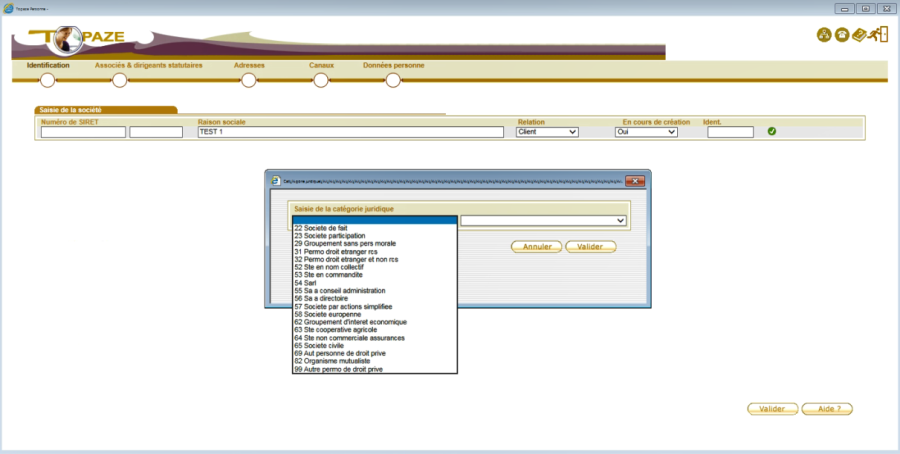900x454 pixels.
Task: Close the catégorie juridique dialog
Action: pyautogui.click(x=633, y=181)
